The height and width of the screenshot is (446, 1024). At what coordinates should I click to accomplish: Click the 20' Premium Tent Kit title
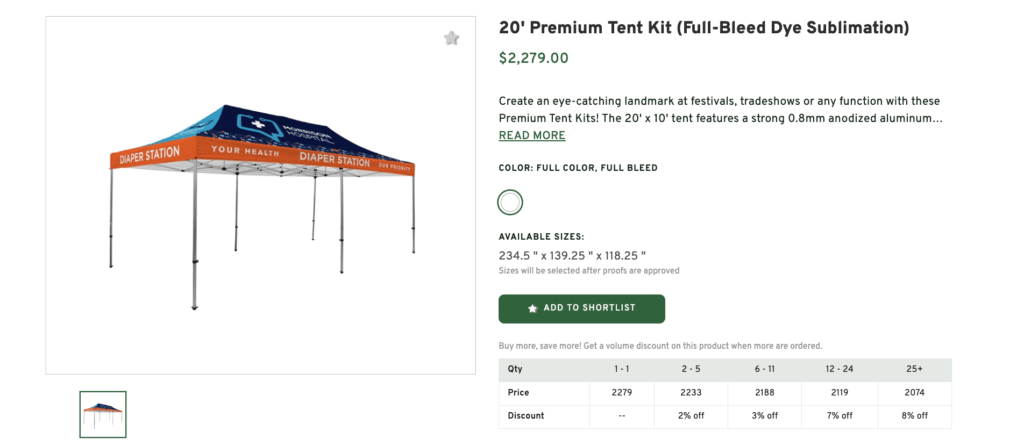click(703, 27)
